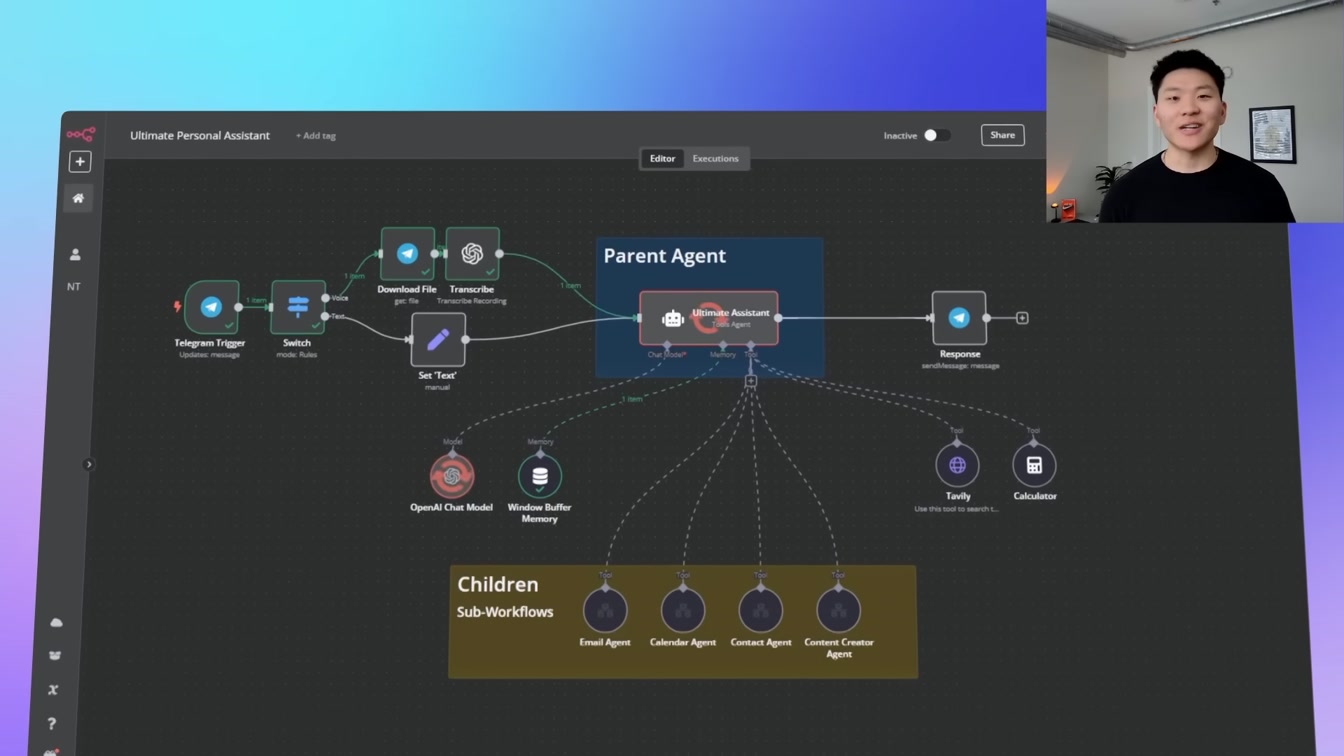
Task: Select the OpenAI Chat Model node
Action: click(x=452, y=476)
